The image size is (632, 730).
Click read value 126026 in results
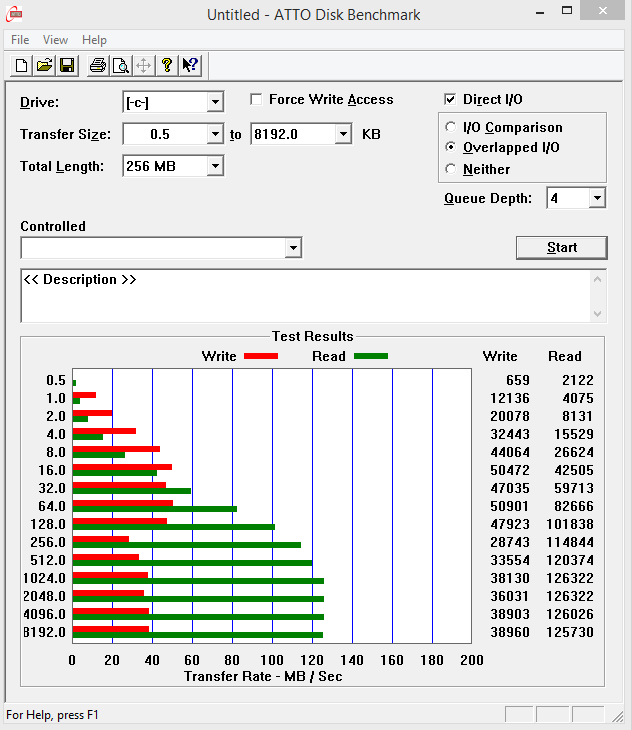(570, 614)
